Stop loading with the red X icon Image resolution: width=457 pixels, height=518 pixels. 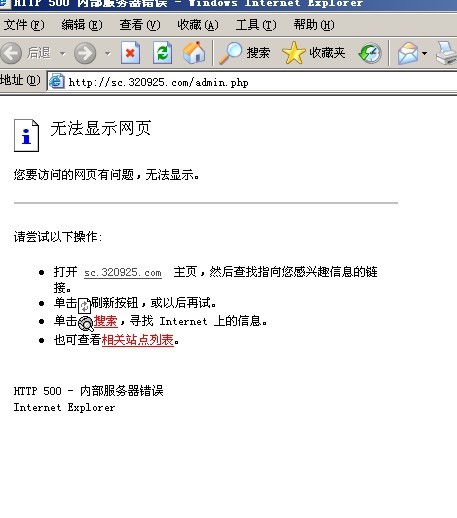[x=130, y=53]
